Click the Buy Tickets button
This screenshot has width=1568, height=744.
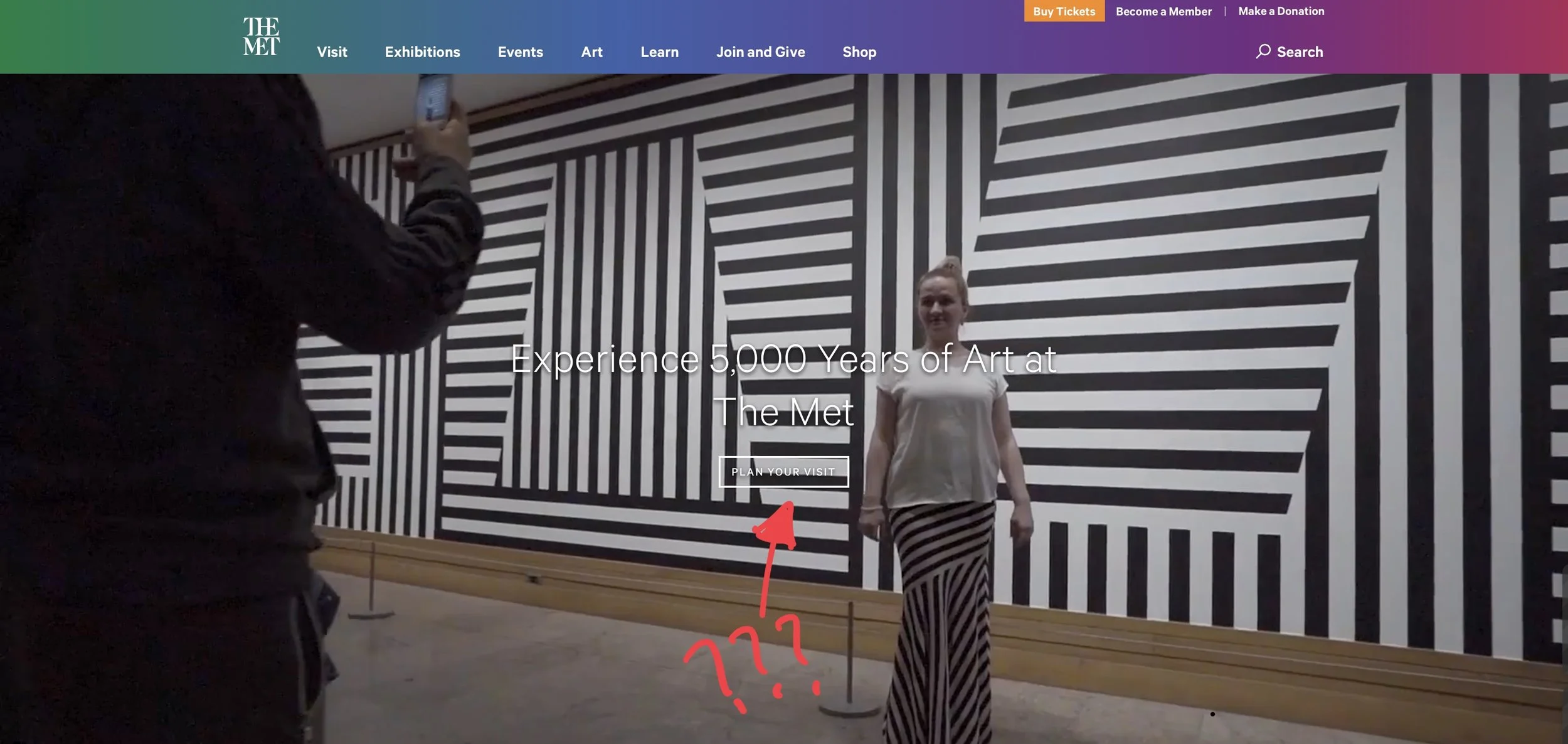tap(1064, 11)
